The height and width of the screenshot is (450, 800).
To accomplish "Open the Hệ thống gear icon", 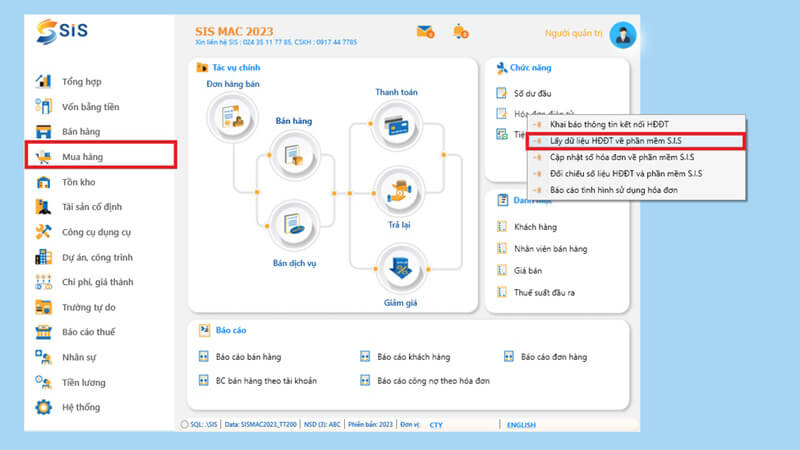I will [x=43, y=407].
